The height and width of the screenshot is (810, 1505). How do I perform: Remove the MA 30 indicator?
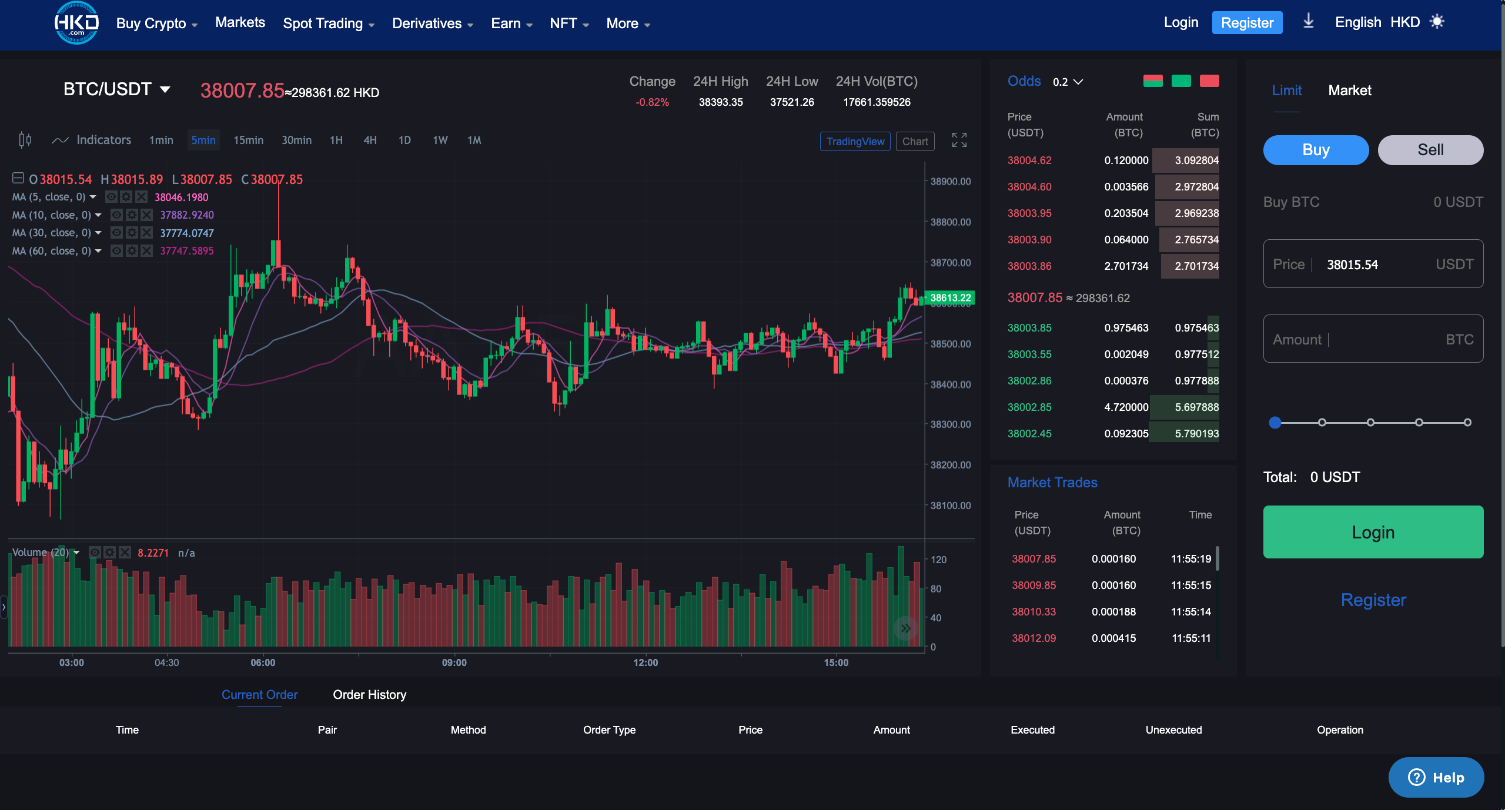[x=147, y=233]
